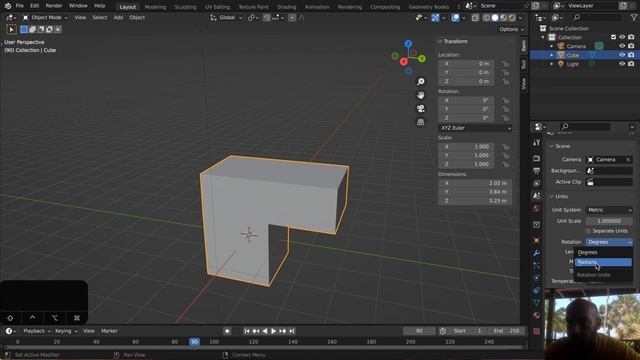This screenshot has height=360, width=640.
Task: Toggle X-ray view icon in header
Action: [475, 18]
